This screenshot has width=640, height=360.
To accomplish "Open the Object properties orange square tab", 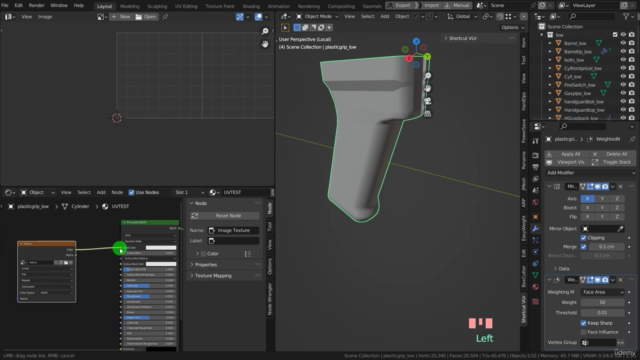I will pyautogui.click(x=535, y=216).
